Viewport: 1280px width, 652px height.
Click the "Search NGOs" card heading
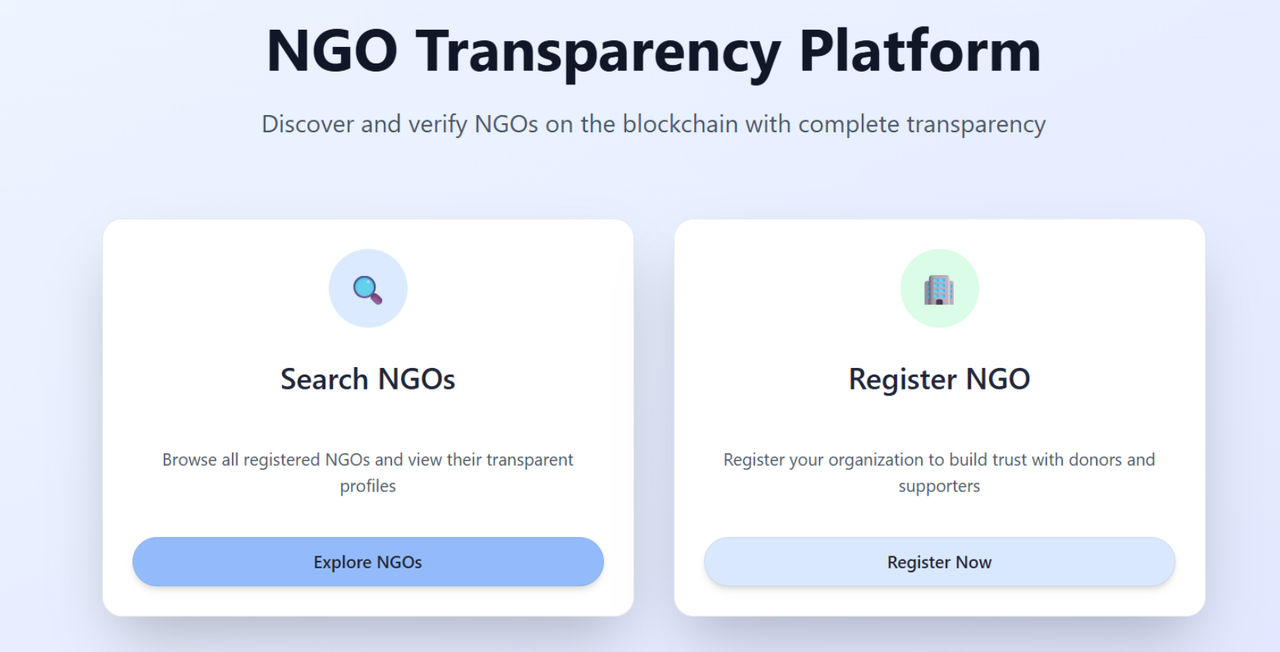pos(368,379)
